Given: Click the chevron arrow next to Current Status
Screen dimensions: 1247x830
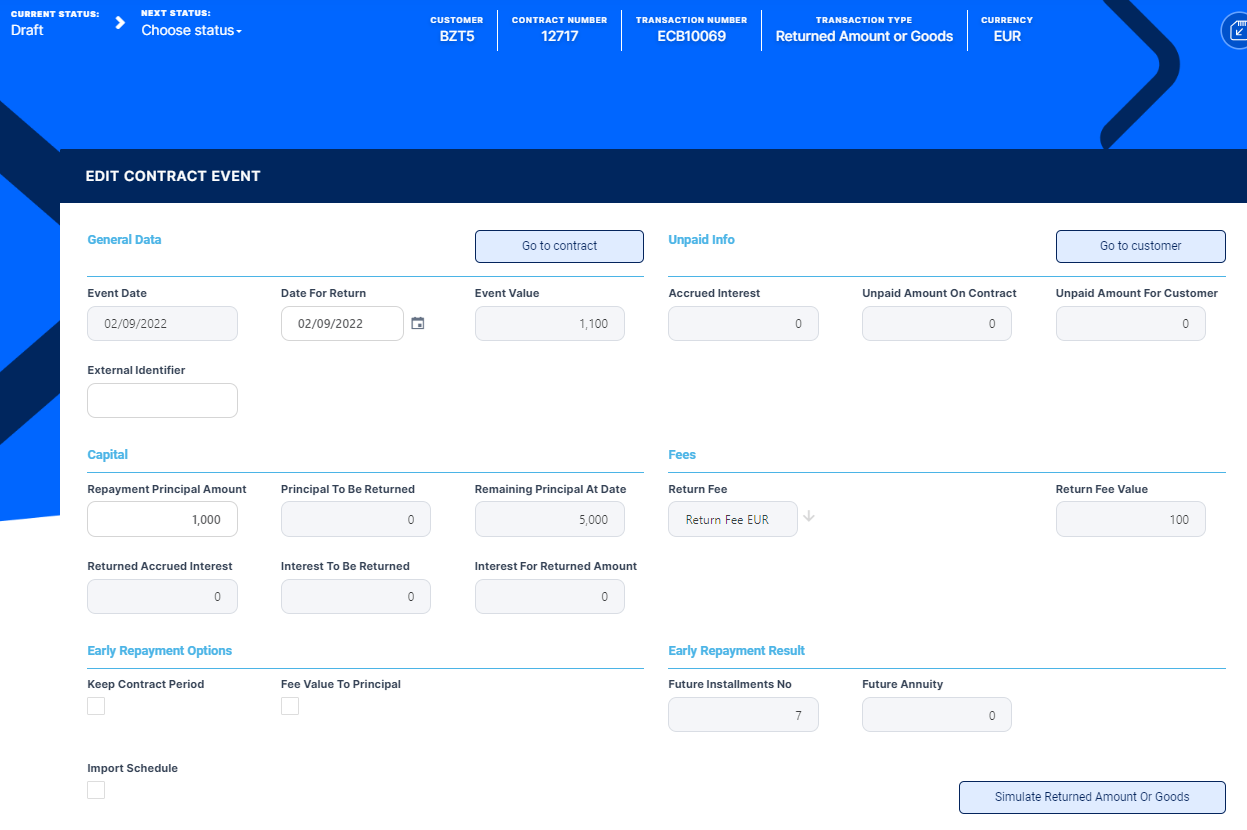Looking at the screenshot, I should [120, 23].
